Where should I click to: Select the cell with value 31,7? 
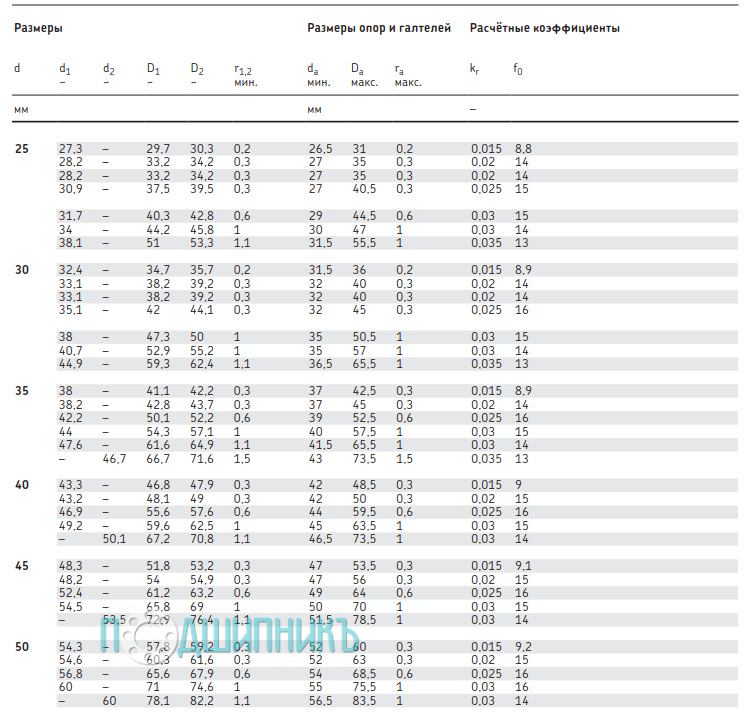click(70, 216)
